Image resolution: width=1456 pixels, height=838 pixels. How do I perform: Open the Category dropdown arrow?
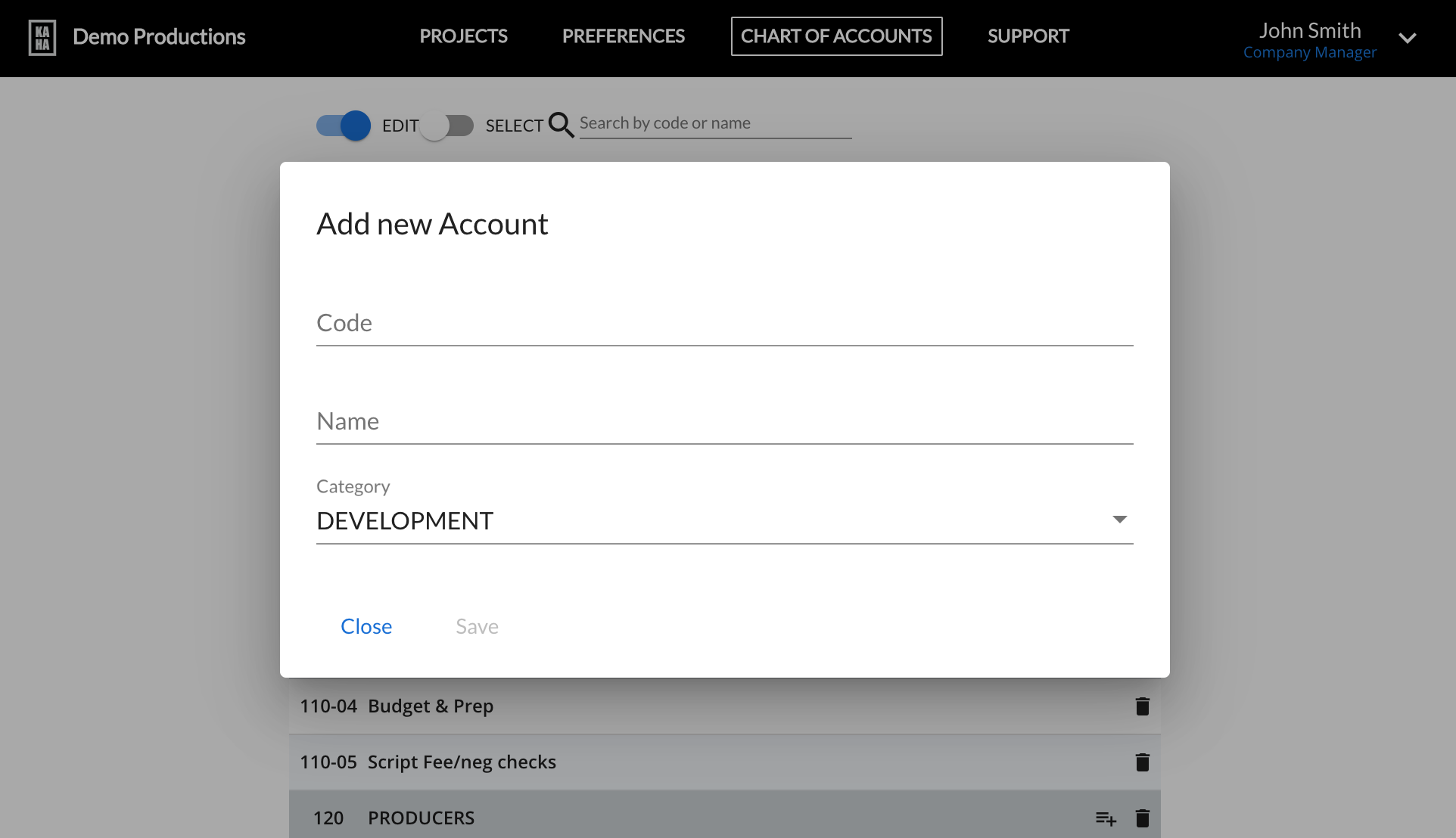(x=1119, y=520)
